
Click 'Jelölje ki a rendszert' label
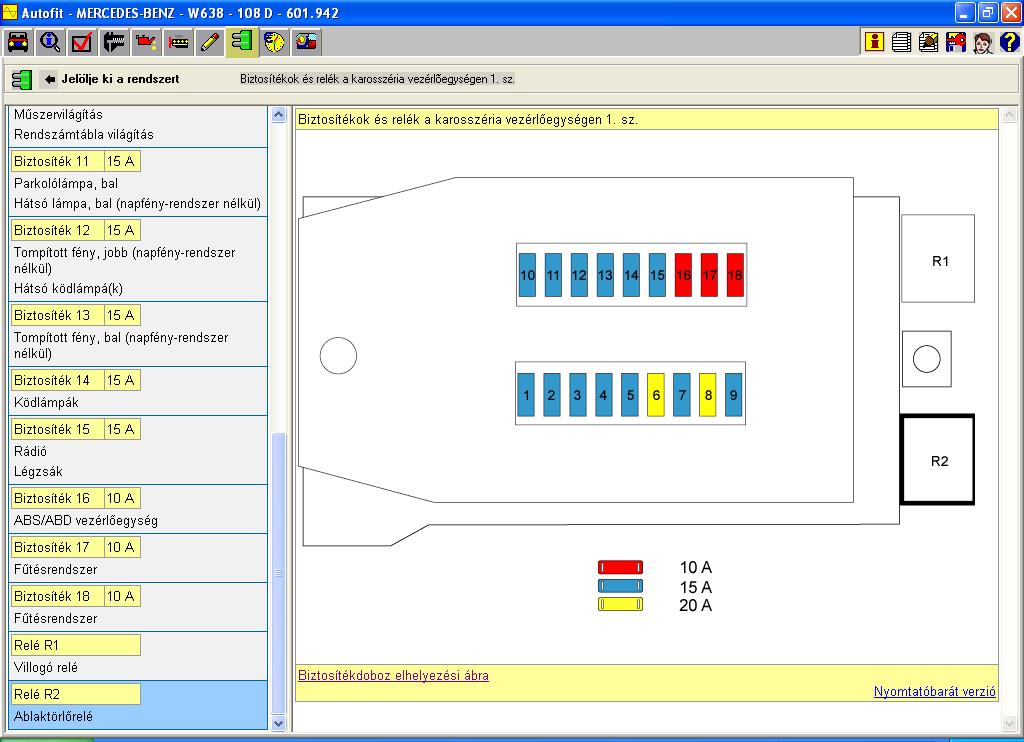click(120, 79)
